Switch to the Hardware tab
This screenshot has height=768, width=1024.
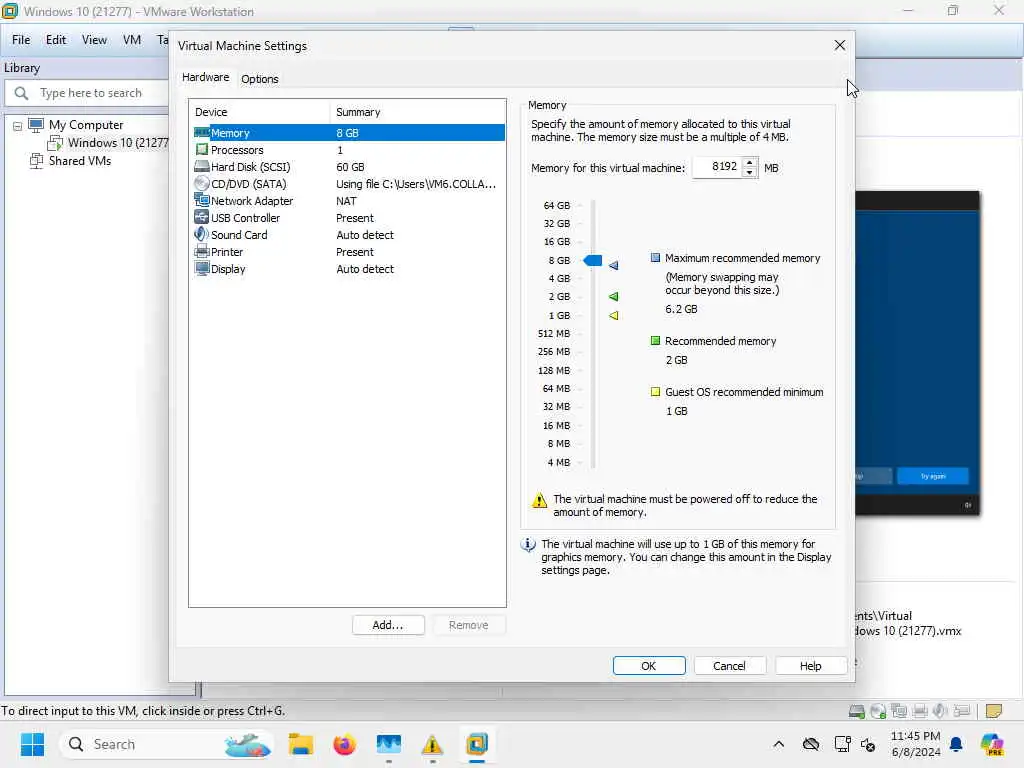tap(206, 77)
